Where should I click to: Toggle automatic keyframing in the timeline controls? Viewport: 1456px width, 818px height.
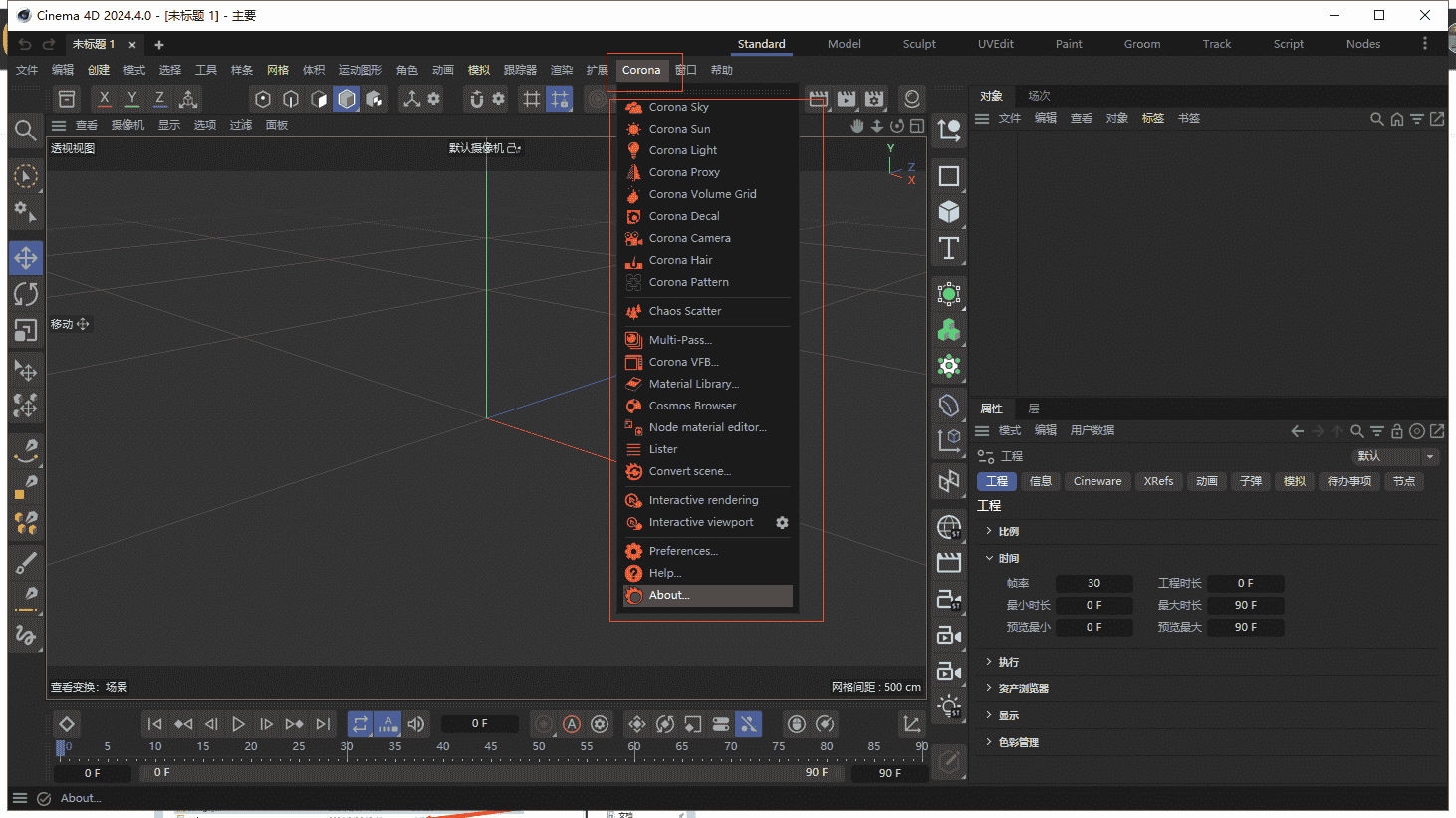pyautogui.click(x=571, y=724)
